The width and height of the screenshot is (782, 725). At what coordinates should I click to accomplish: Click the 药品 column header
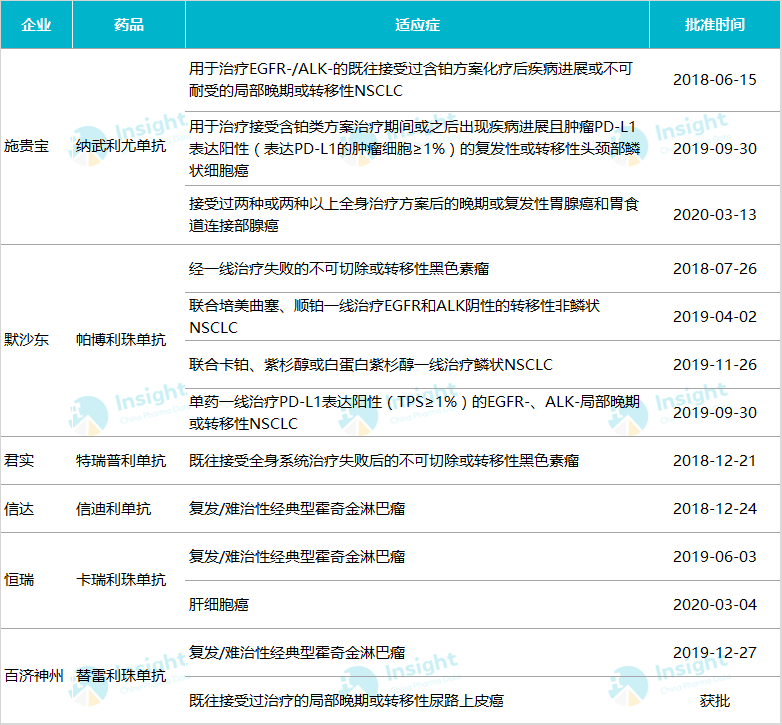tap(129, 24)
